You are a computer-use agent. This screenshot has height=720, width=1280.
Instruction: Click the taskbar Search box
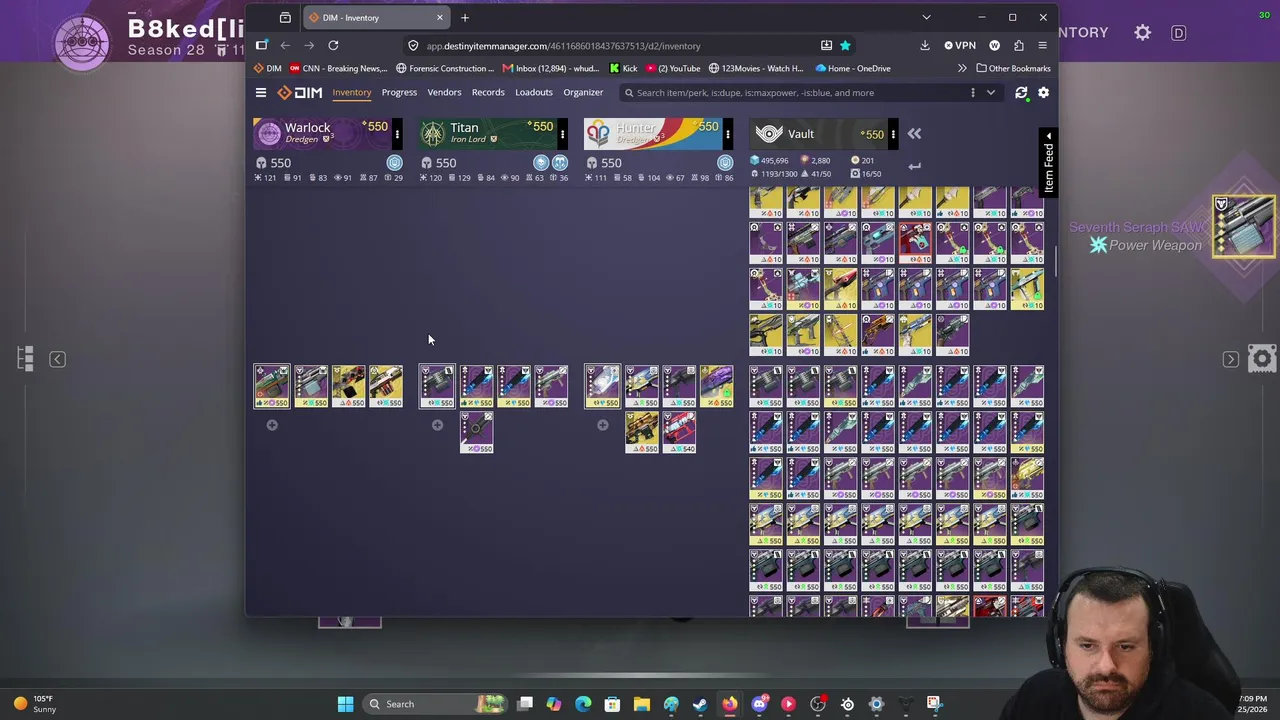coord(436,704)
